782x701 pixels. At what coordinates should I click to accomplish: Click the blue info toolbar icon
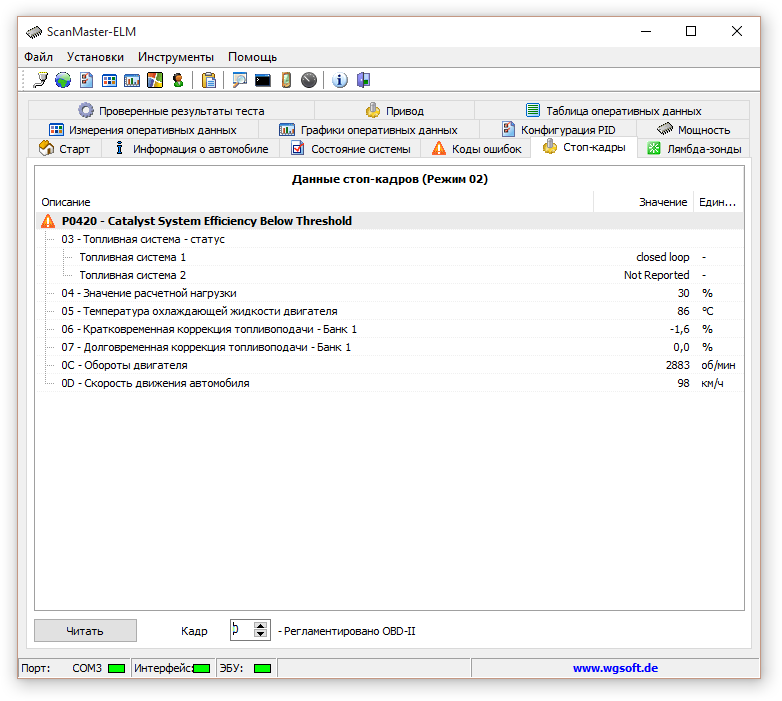(339, 80)
